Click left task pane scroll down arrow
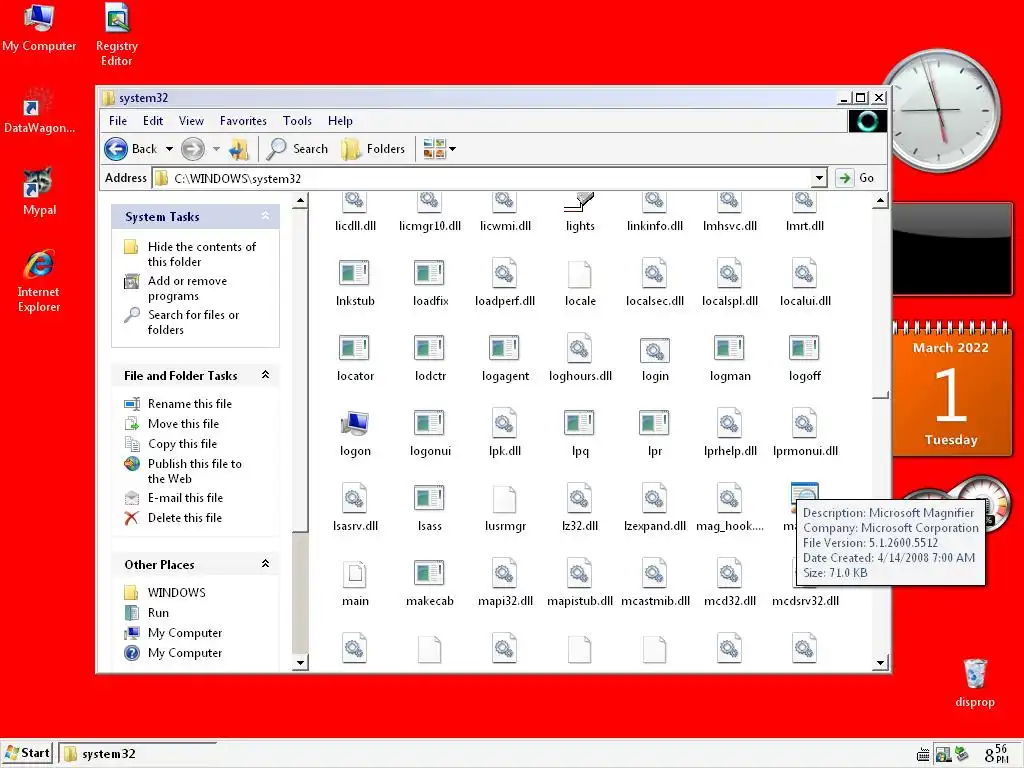The width and height of the screenshot is (1024, 768). pyautogui.click(x=300, y=663)
